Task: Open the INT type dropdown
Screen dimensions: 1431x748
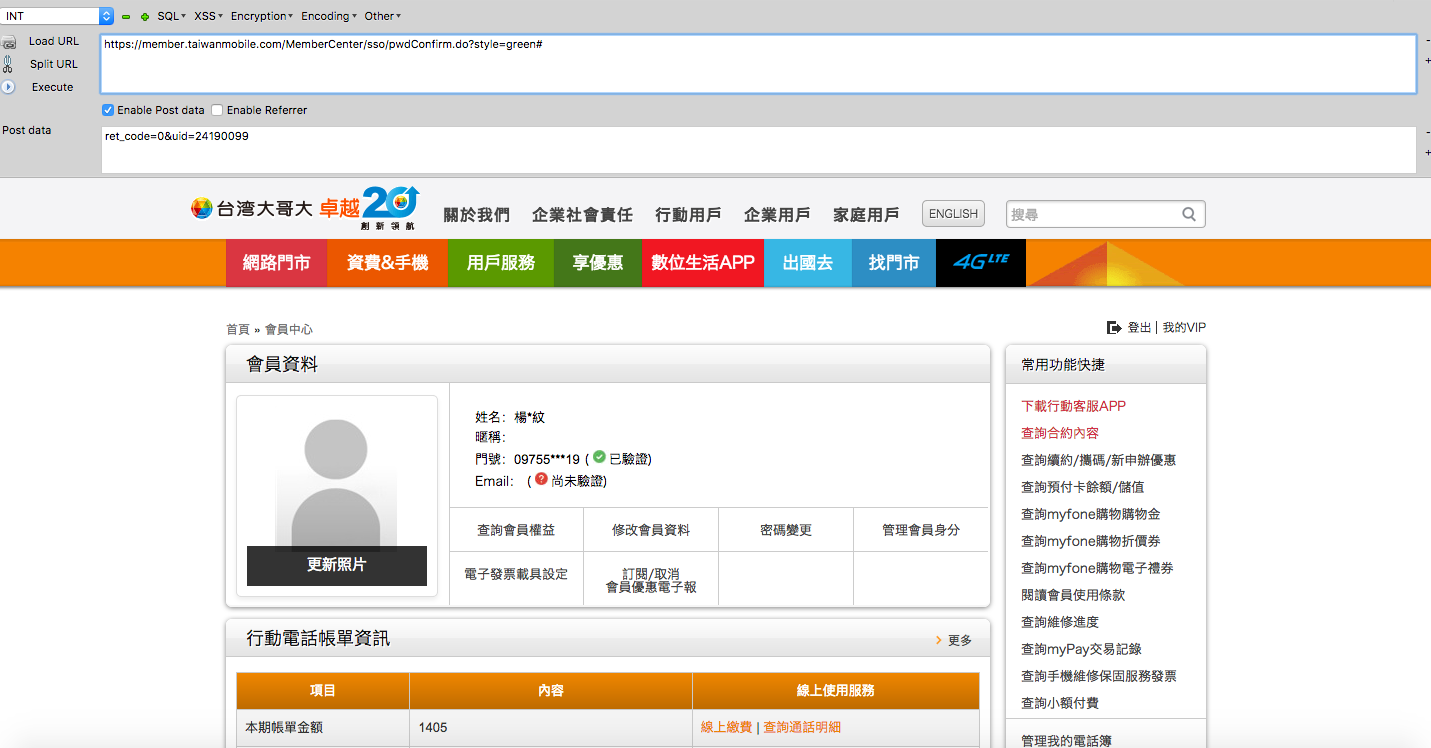Action: point(58,16)
